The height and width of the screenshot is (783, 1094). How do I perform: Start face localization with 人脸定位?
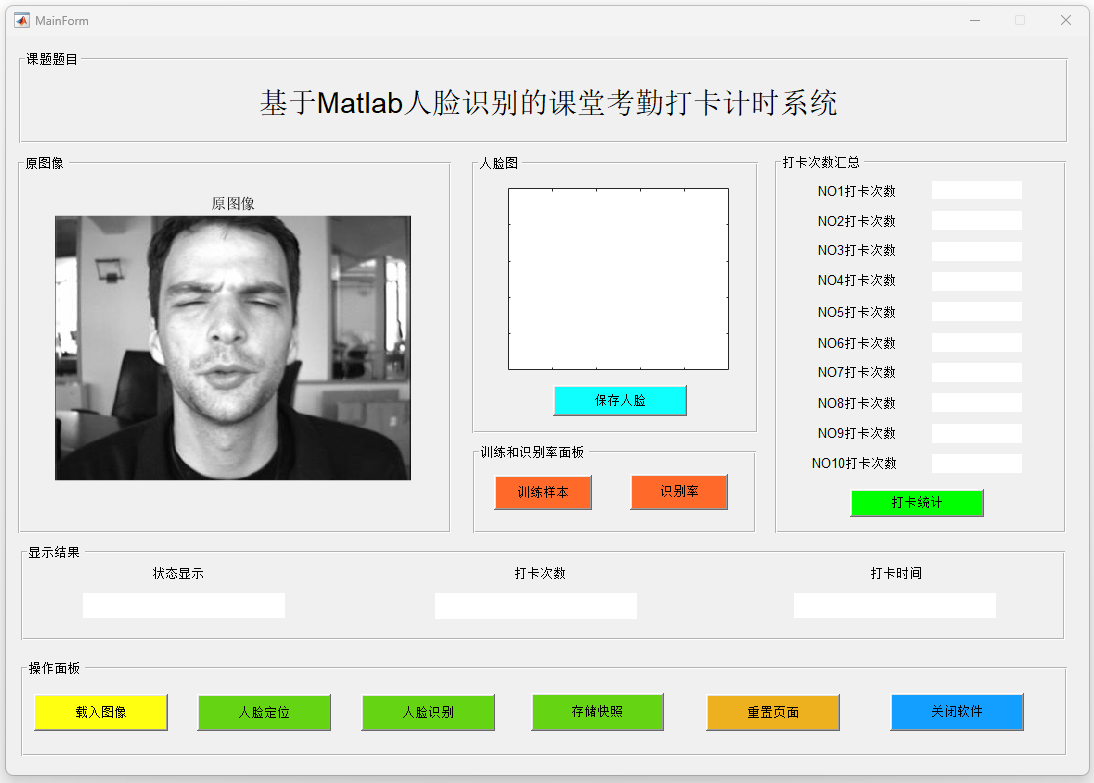point(264,712)
